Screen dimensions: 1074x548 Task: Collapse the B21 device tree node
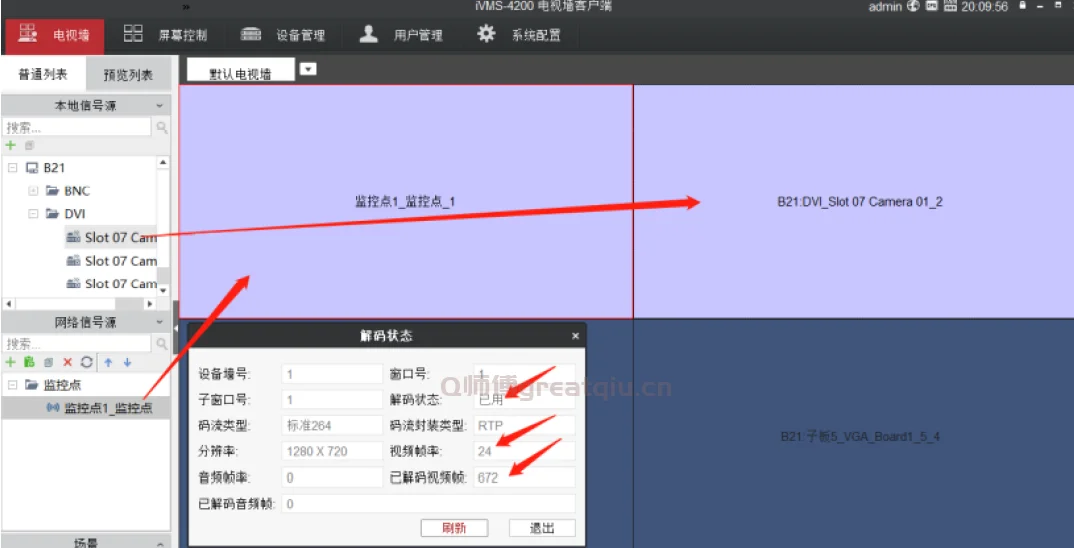coord(12,168)
